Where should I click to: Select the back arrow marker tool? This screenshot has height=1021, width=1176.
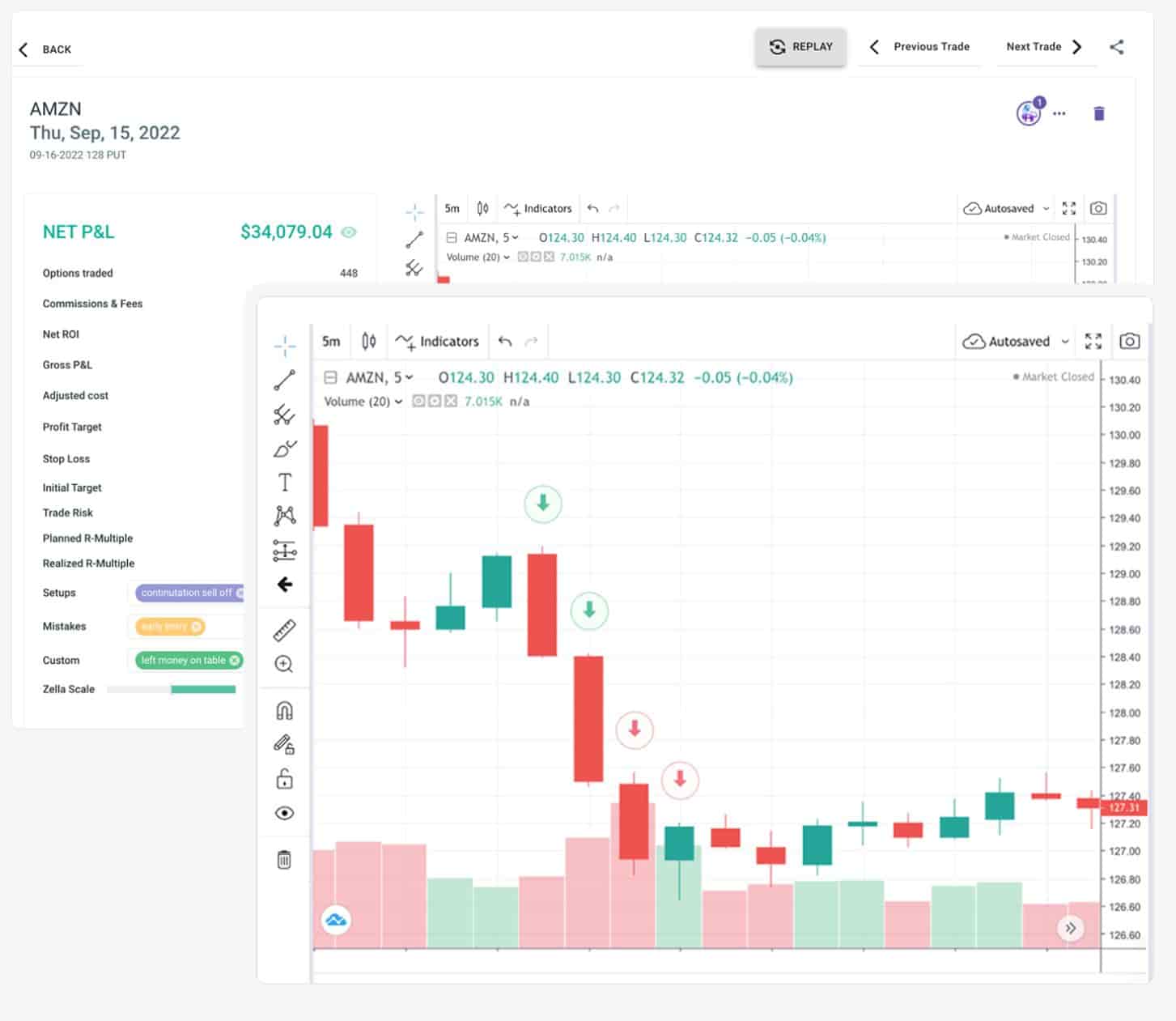tap(285, 585)
